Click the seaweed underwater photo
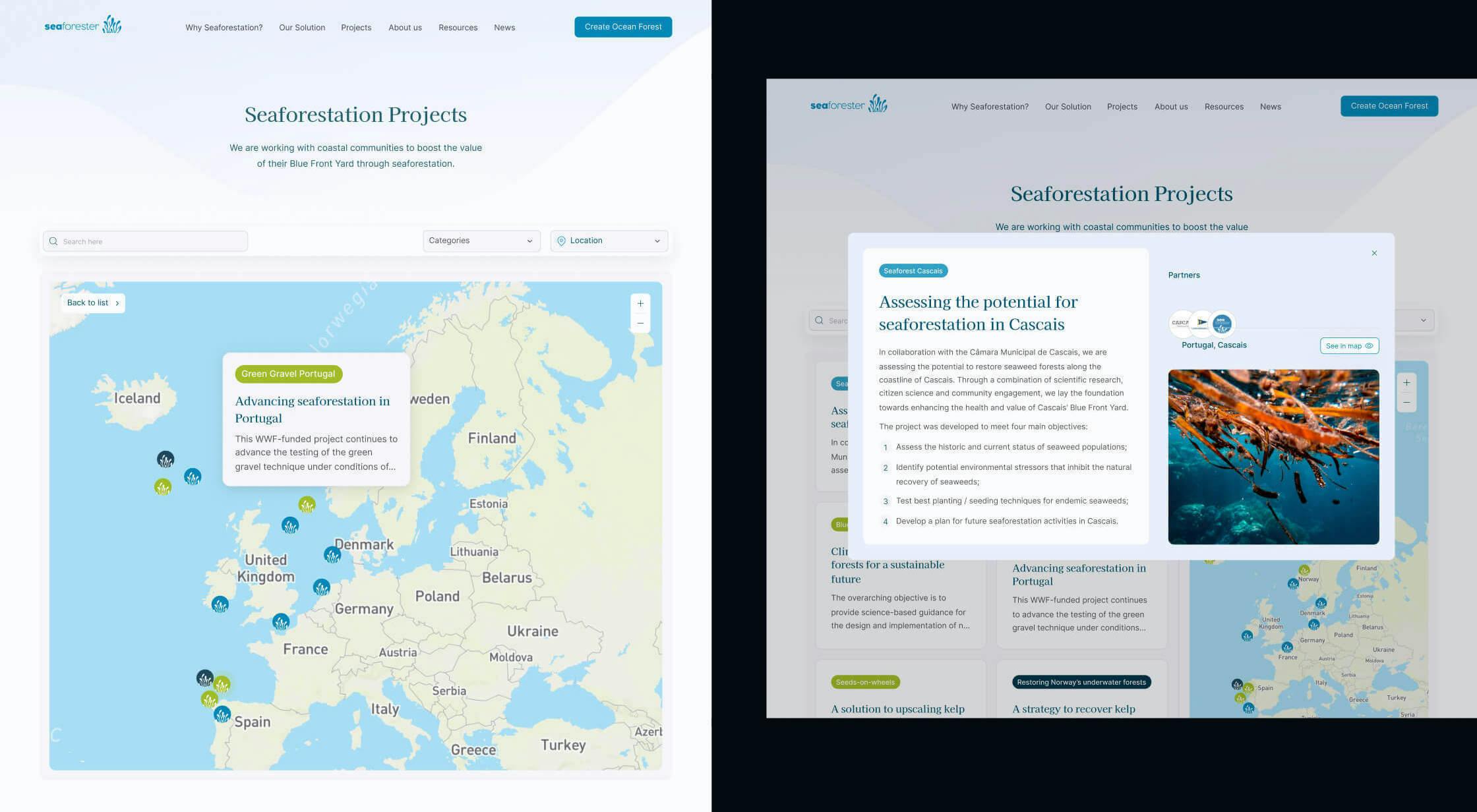Image resolution: width=1477 pixels, height=812 pixels. 1273,457
